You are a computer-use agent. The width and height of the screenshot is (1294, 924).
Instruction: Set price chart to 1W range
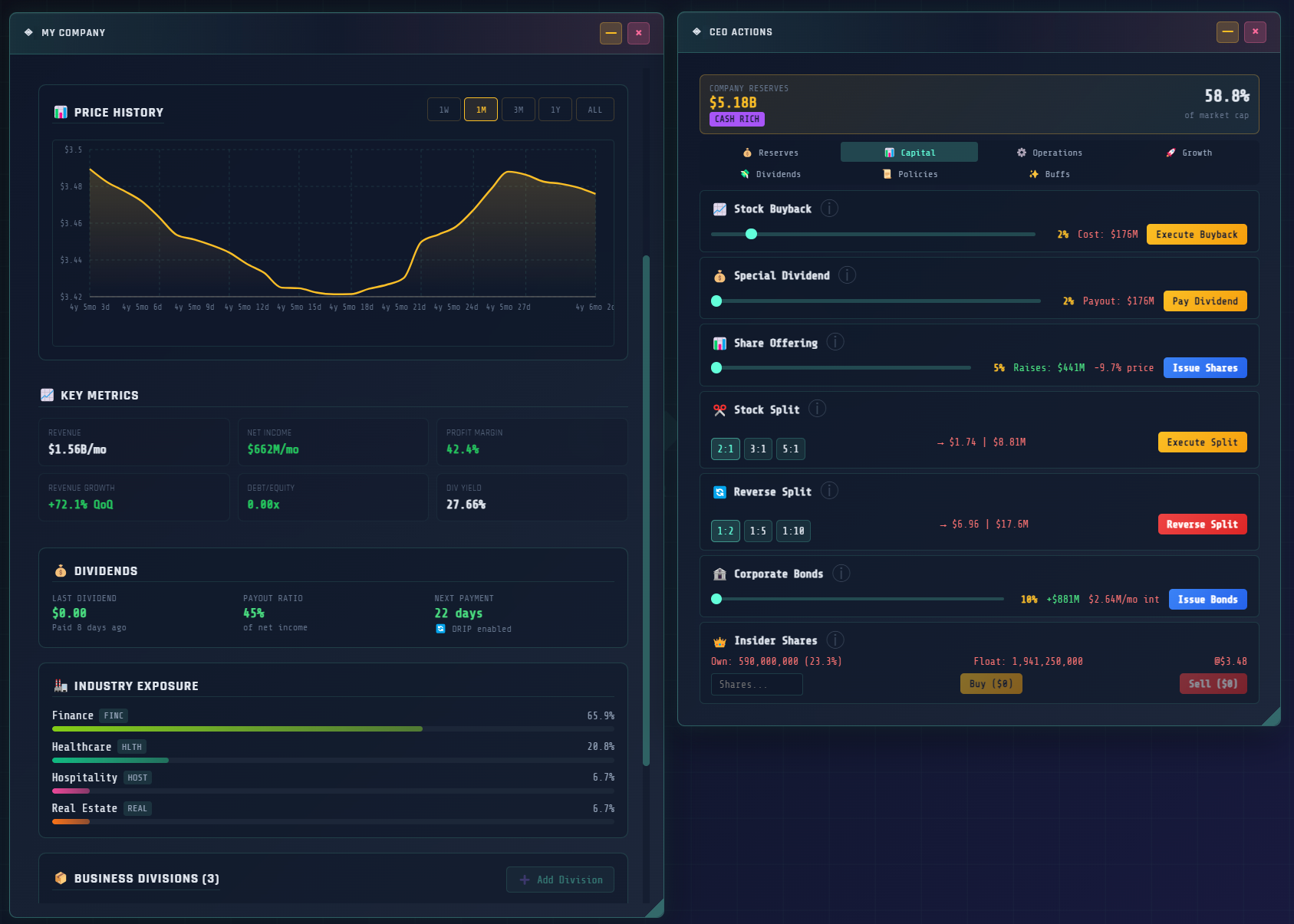click(444, 110)
